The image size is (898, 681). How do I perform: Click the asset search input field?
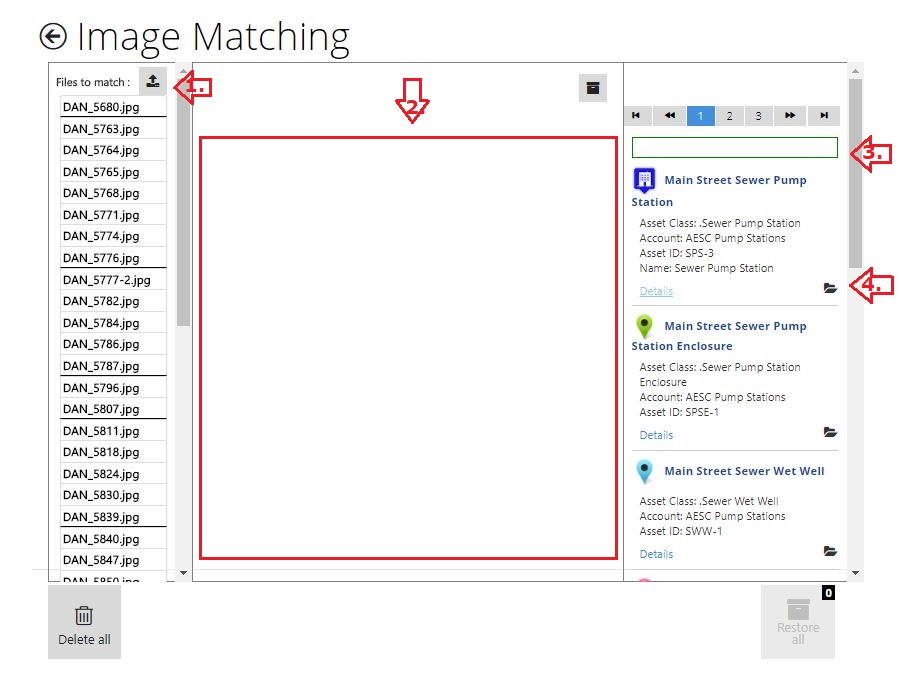tap(734, 148)
